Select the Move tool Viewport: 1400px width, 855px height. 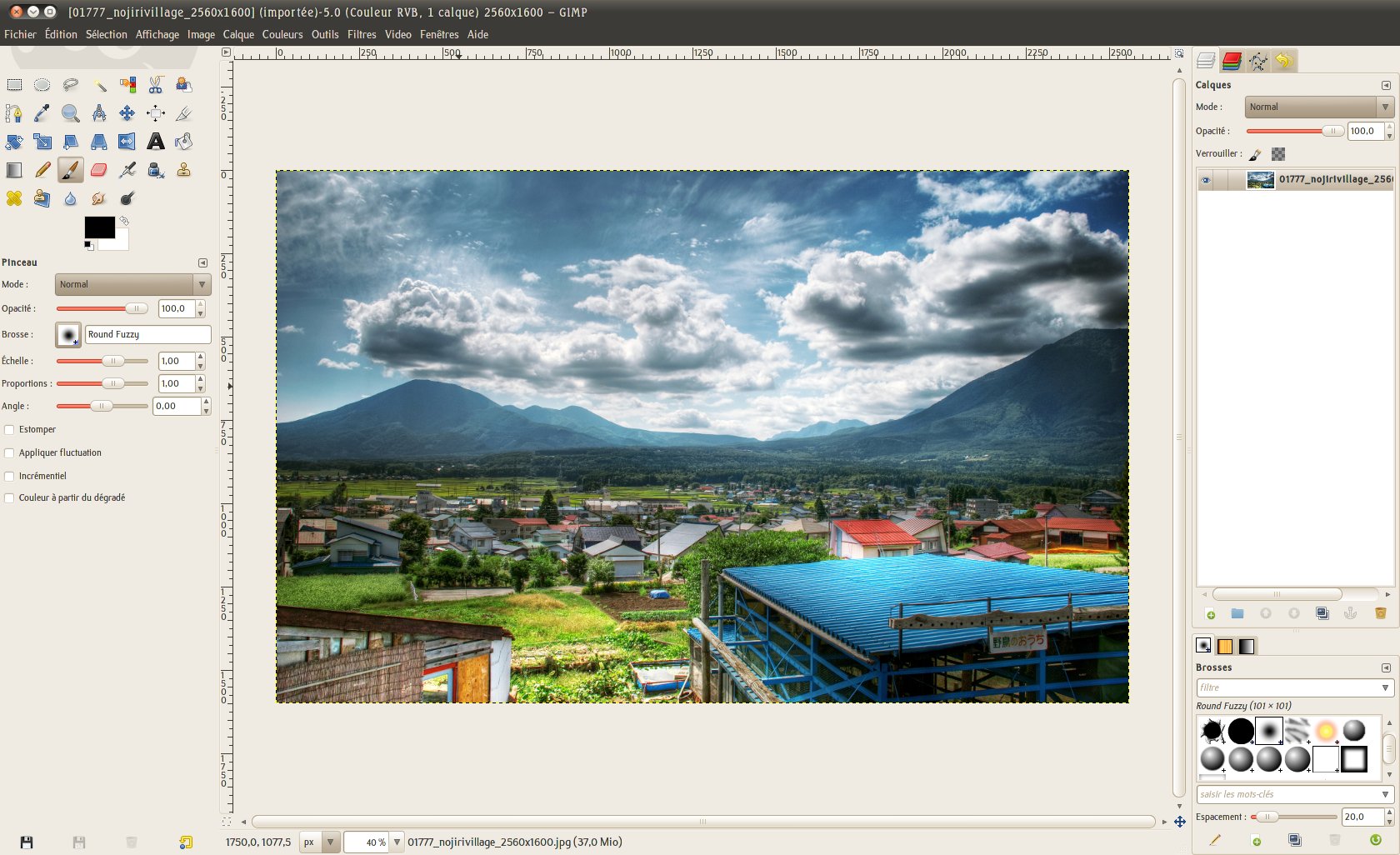pos(127,113)
